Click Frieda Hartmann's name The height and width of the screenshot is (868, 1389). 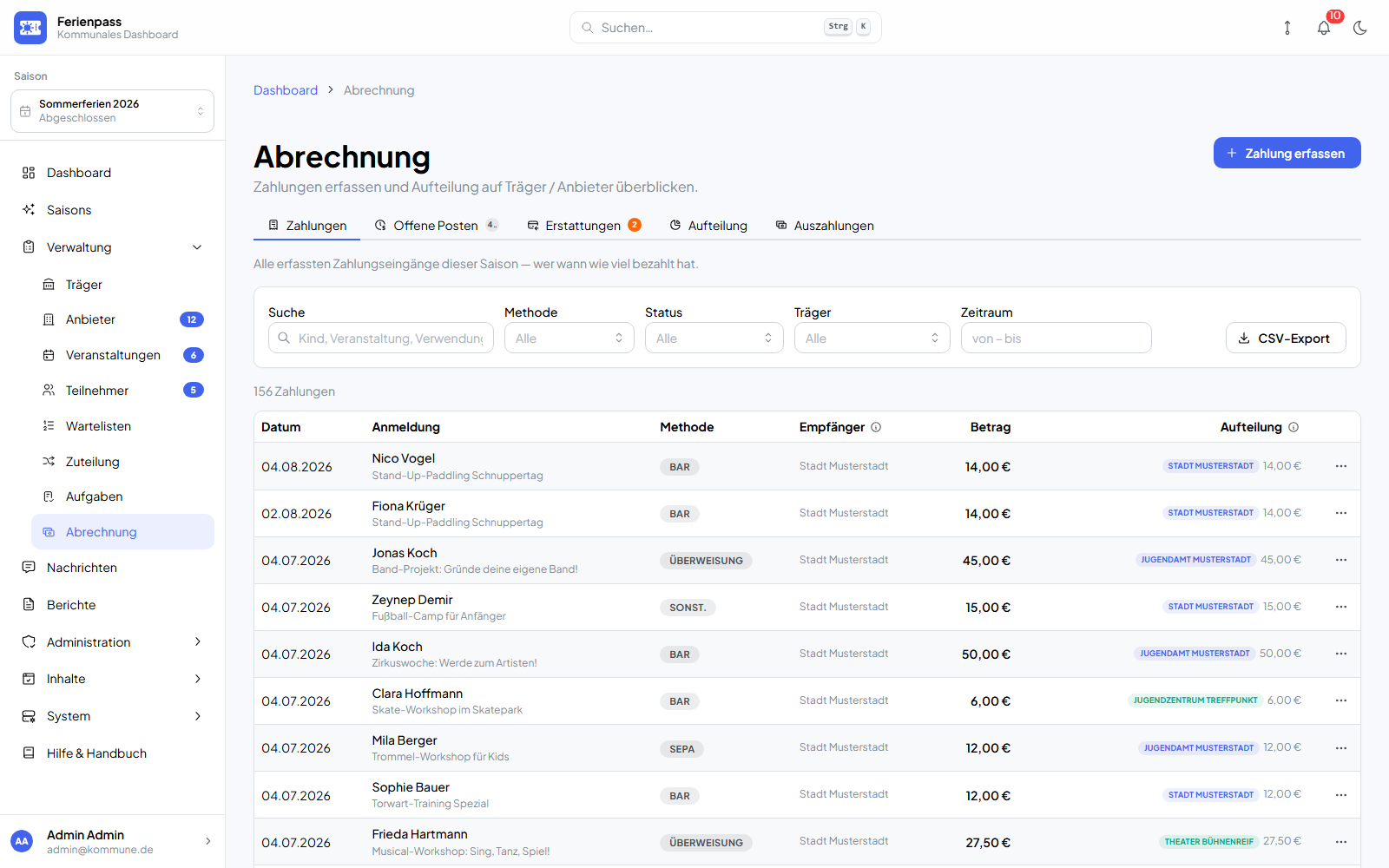pos(419,834)
